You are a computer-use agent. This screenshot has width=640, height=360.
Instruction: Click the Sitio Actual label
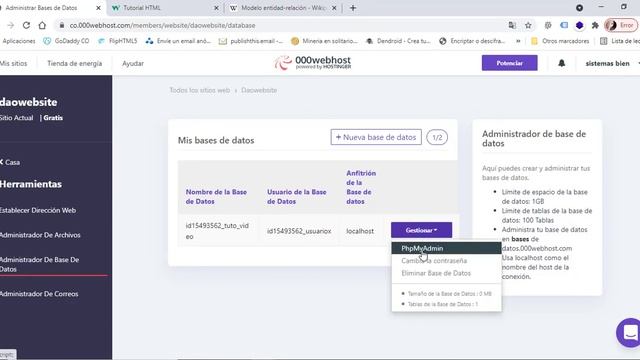[17, 118]
